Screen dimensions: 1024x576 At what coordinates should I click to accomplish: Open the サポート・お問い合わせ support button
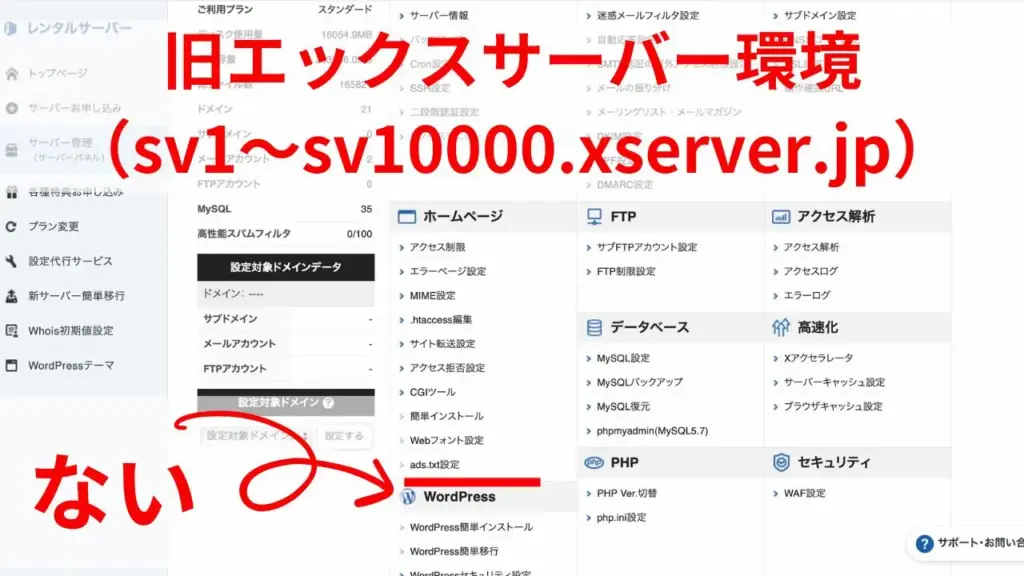967,543
